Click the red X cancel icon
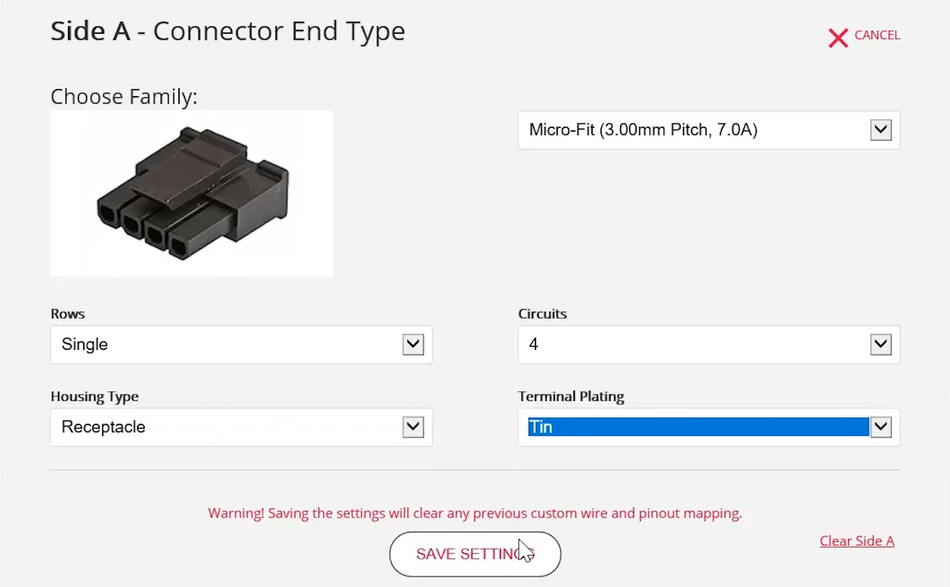950x587 pixels. 838,36
